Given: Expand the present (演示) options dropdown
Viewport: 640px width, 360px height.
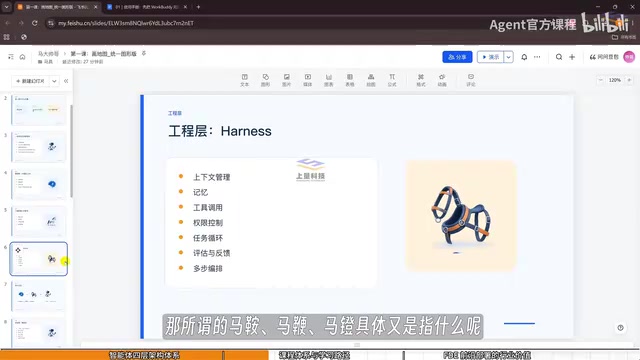Looking at the screenshot, I should tap(509, 57).
